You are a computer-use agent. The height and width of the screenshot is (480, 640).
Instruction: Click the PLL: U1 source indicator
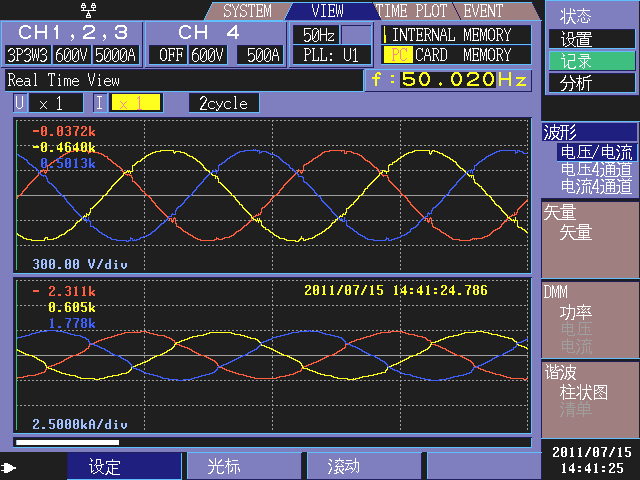pos(331,55)
